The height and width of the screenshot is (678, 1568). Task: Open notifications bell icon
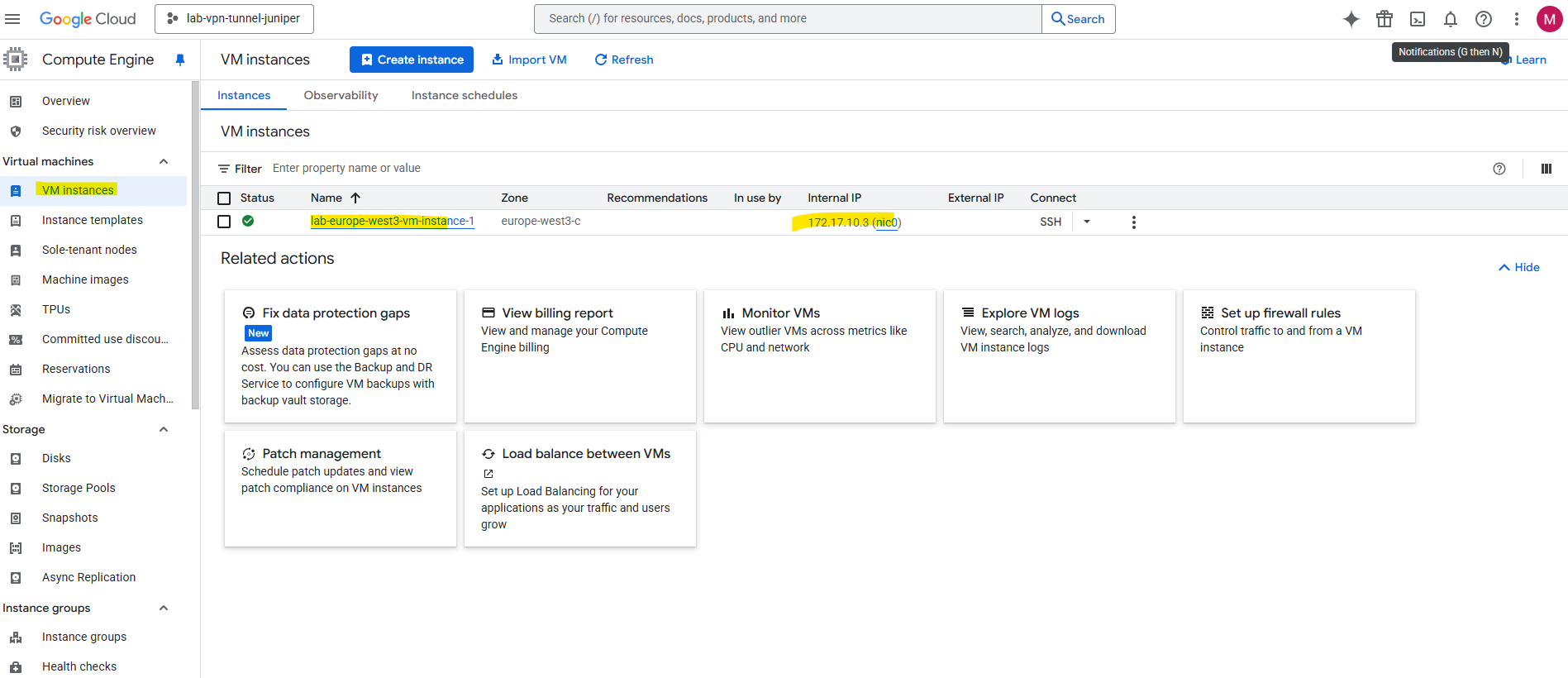coord(1451,19)
